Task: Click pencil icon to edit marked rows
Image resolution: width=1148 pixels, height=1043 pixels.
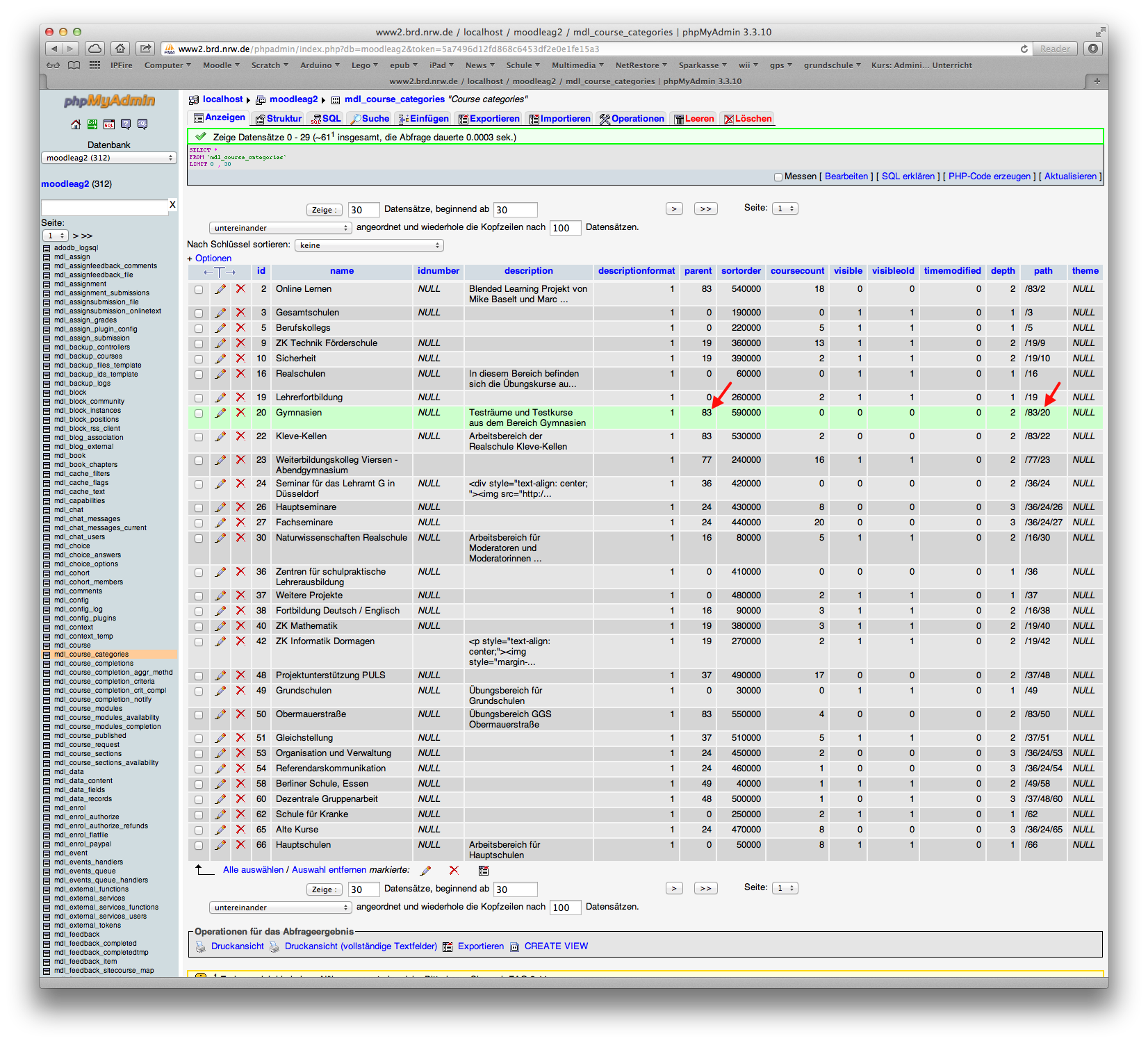Action: pyautogui.click(x=426, y=870)
